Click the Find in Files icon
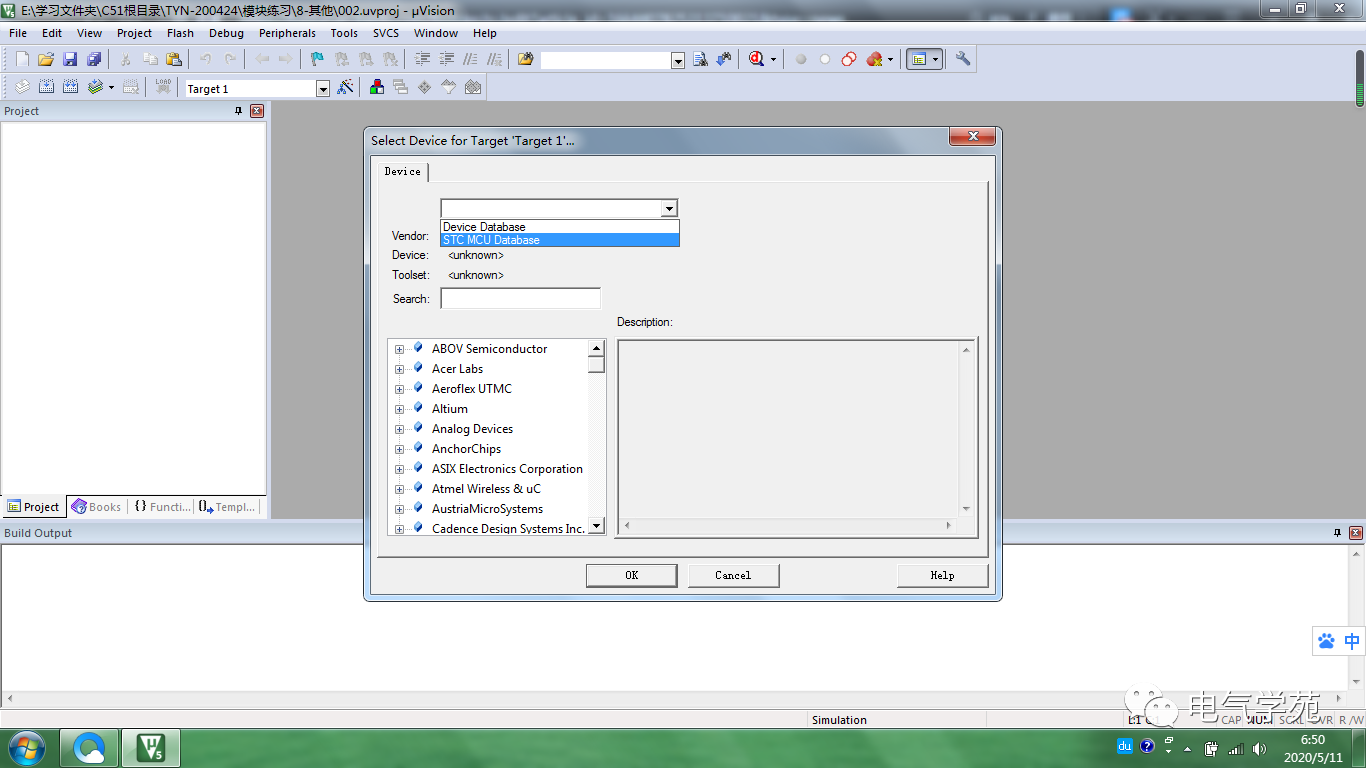The width and height of the screenshot is (1366, 768). [525, 59]
